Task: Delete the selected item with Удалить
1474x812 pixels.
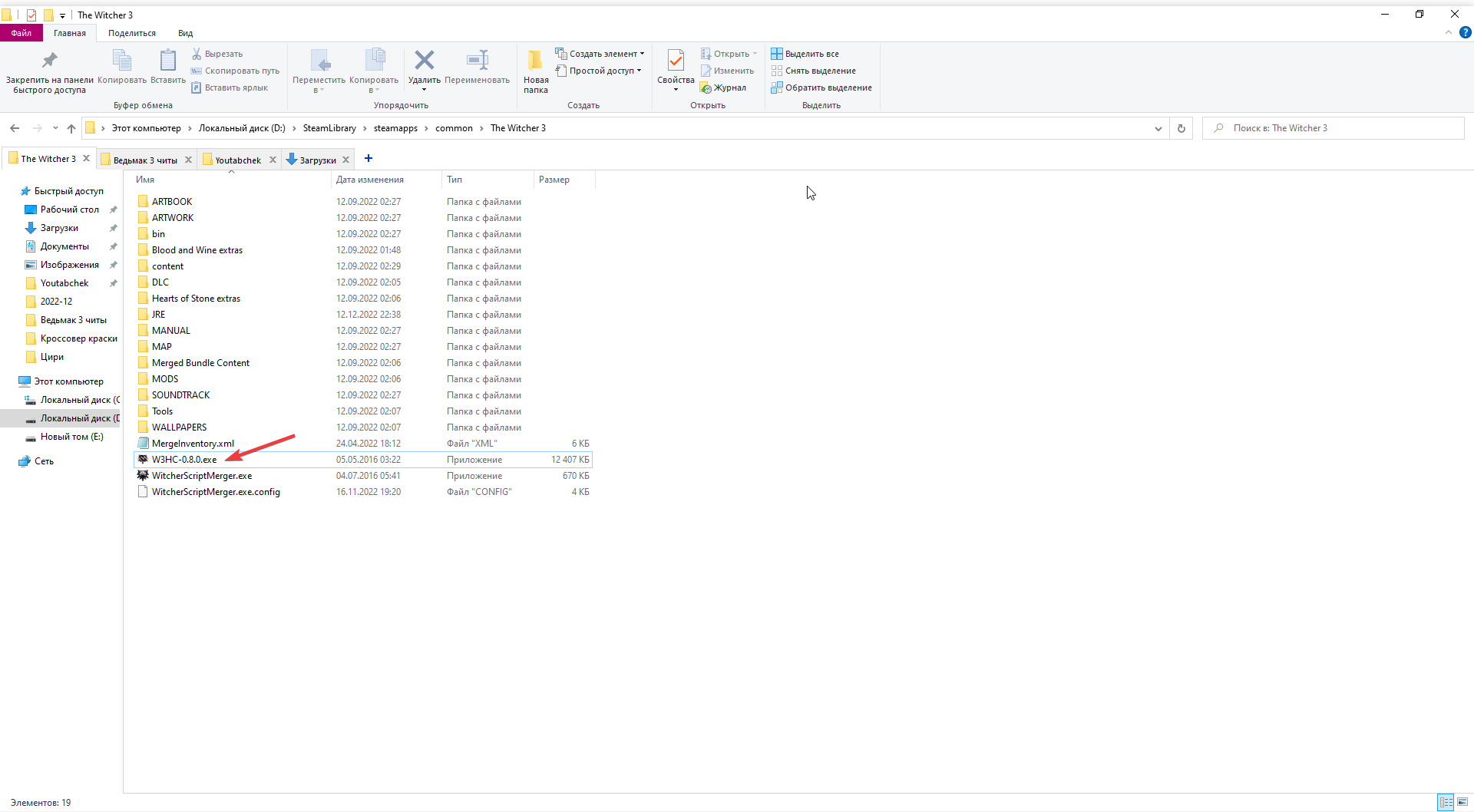Action: [425, 71]
